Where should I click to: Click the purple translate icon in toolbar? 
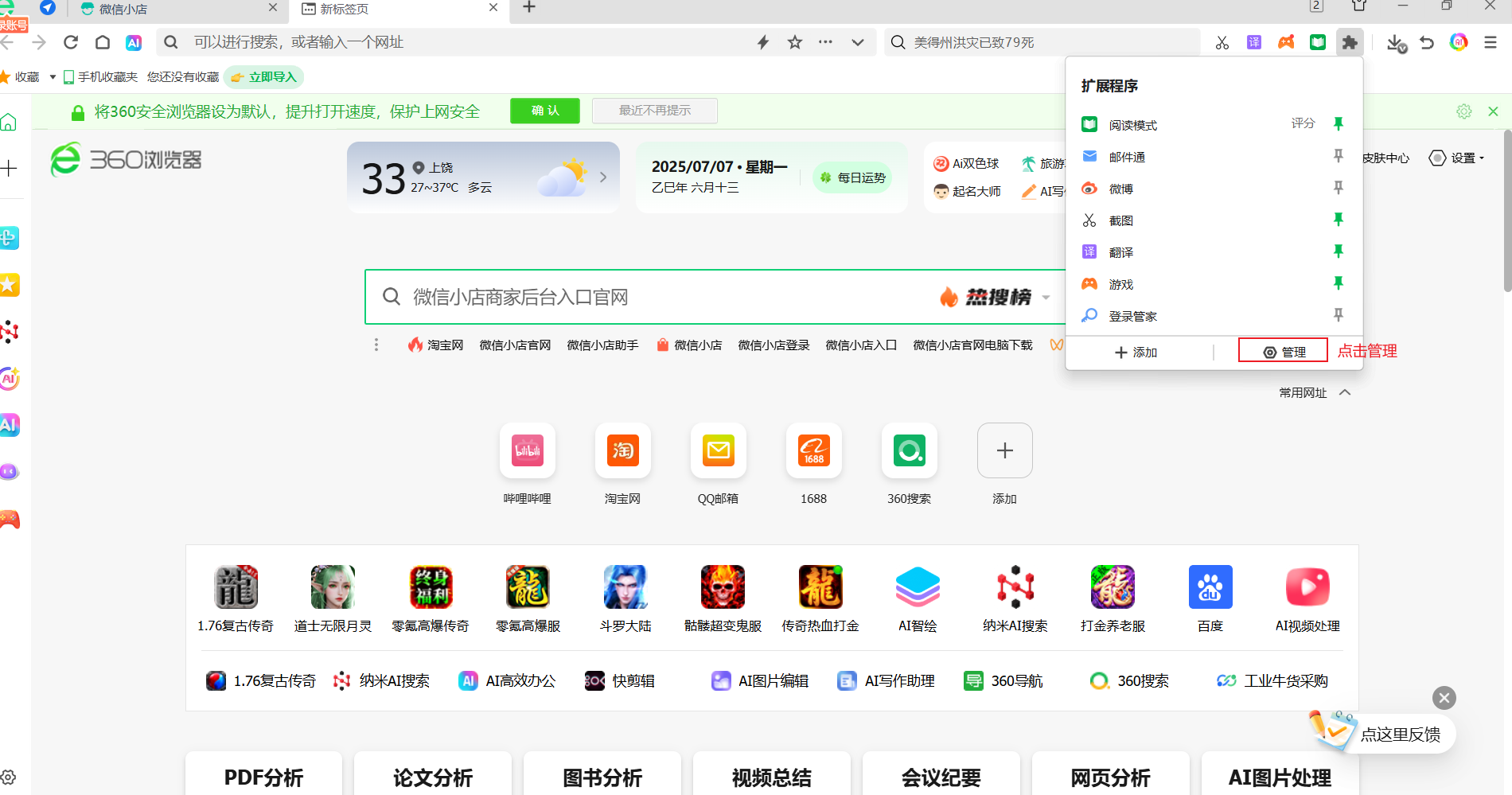(1254, 42)
